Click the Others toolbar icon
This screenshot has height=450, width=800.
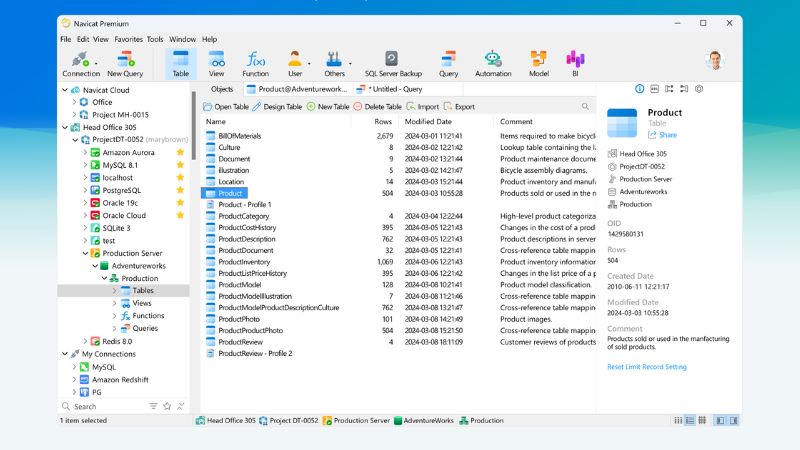pyautogui.click(x=334, y=64)
